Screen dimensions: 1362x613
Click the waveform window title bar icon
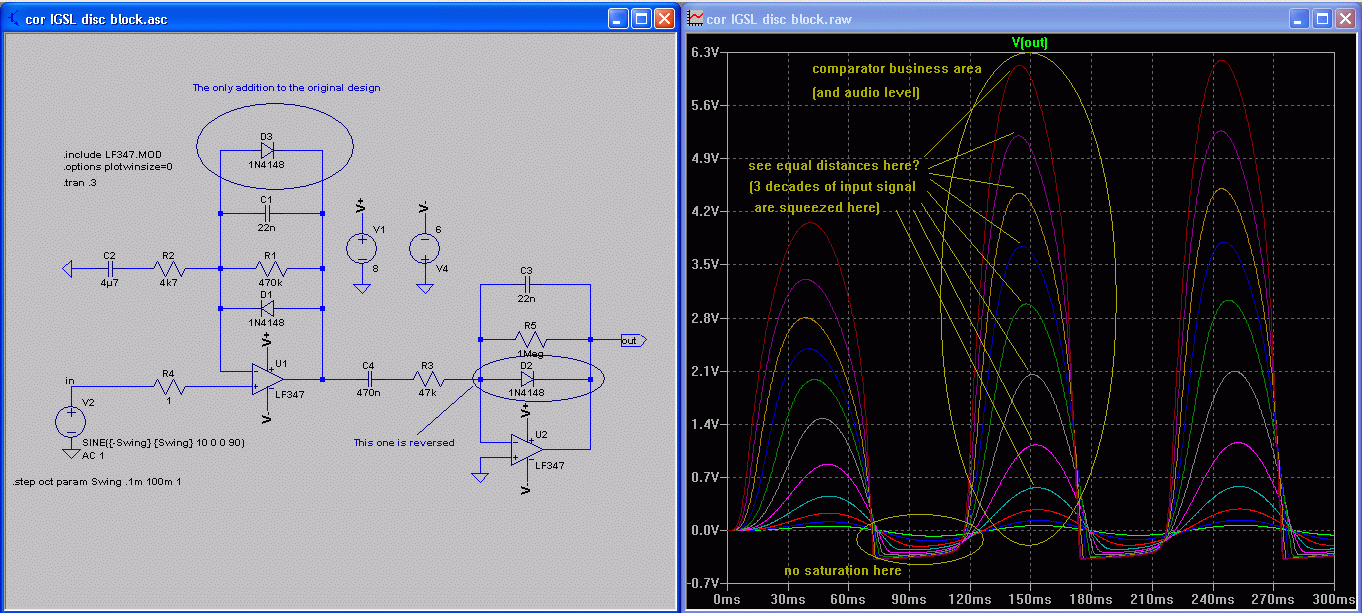[696, 18]
